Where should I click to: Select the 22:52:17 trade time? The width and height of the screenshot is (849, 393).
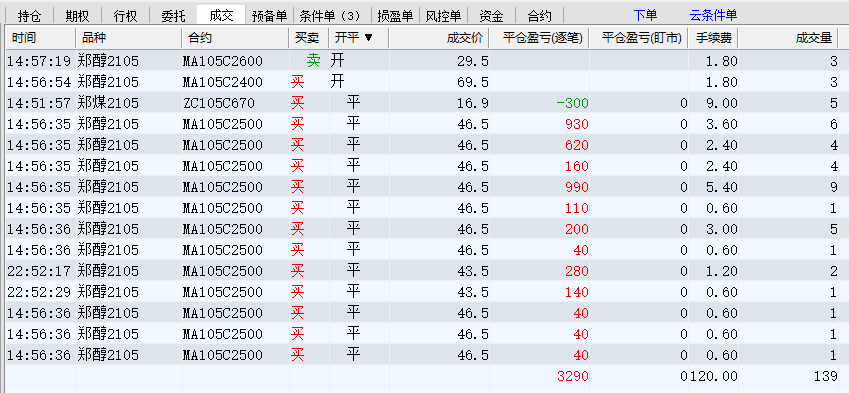(x=39, y=271)
